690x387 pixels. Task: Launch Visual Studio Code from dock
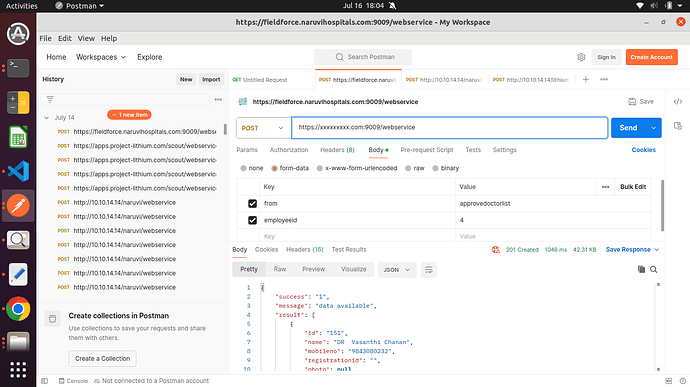tap(18, 171)
